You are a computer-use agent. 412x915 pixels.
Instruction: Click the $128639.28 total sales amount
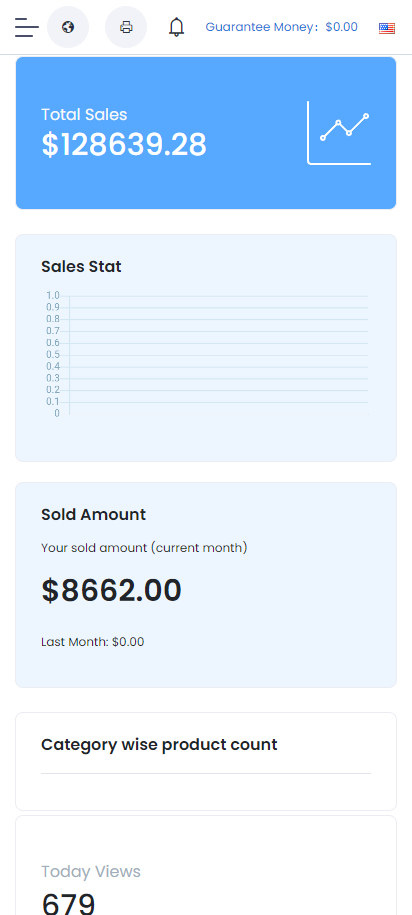point(124,145)
